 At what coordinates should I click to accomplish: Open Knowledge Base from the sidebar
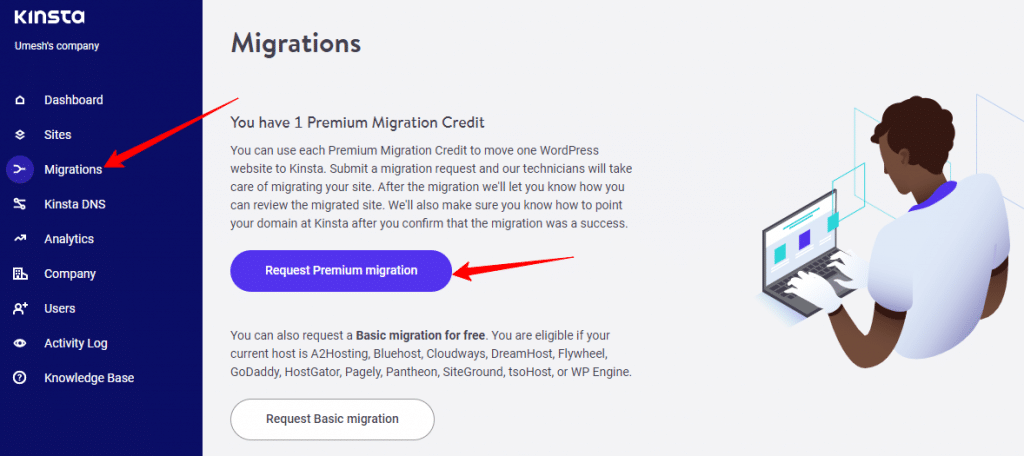tap(89, 378)
